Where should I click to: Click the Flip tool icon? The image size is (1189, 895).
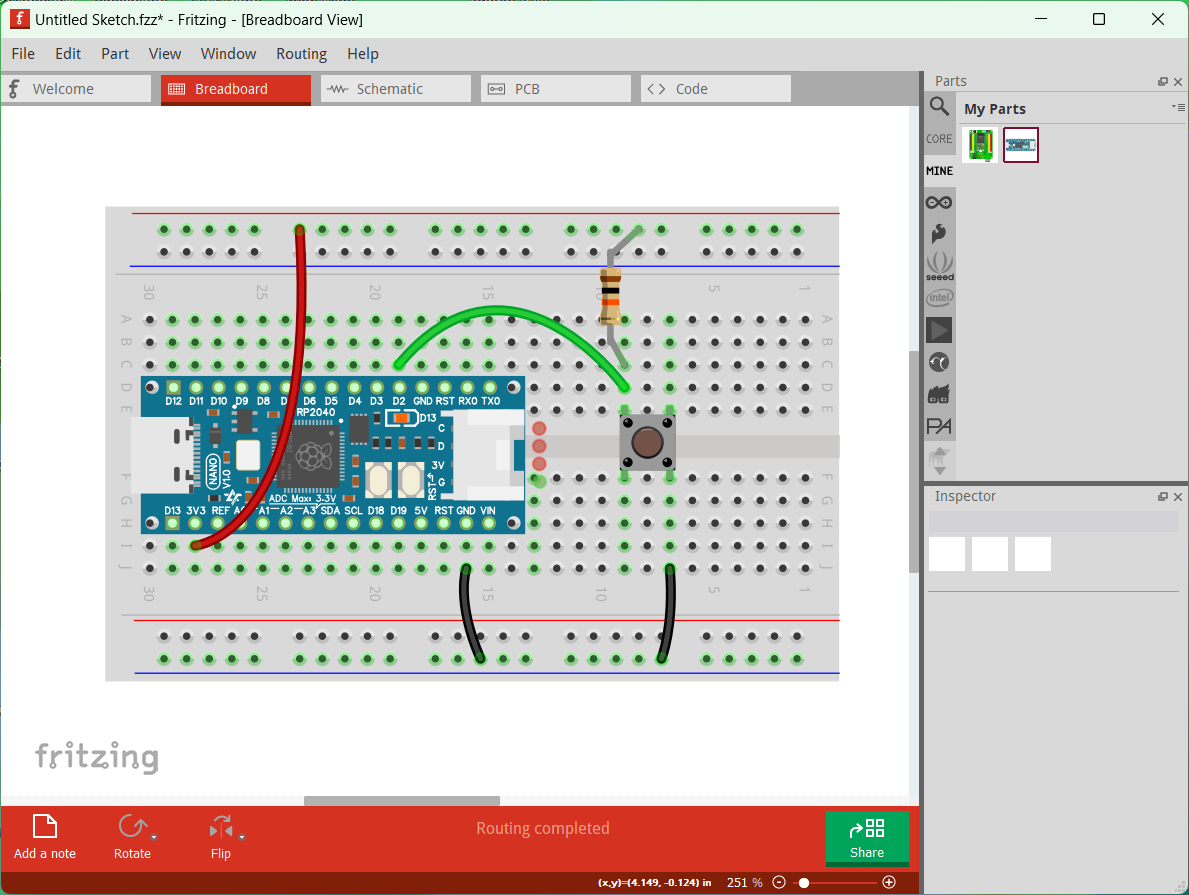pos(221,827)
